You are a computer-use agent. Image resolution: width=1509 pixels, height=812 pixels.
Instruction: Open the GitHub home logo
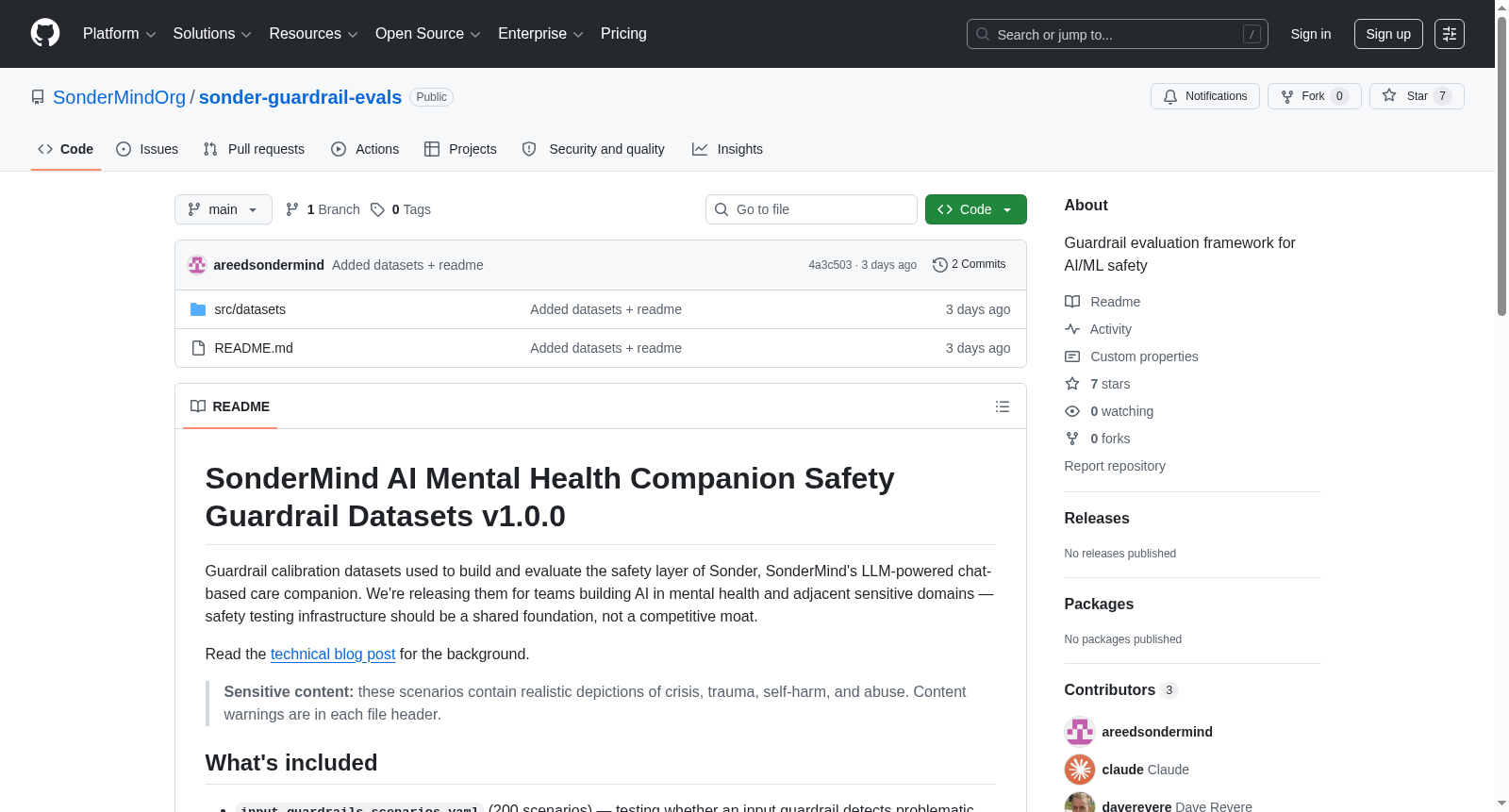pyautogui.click(x=45, y=33)
